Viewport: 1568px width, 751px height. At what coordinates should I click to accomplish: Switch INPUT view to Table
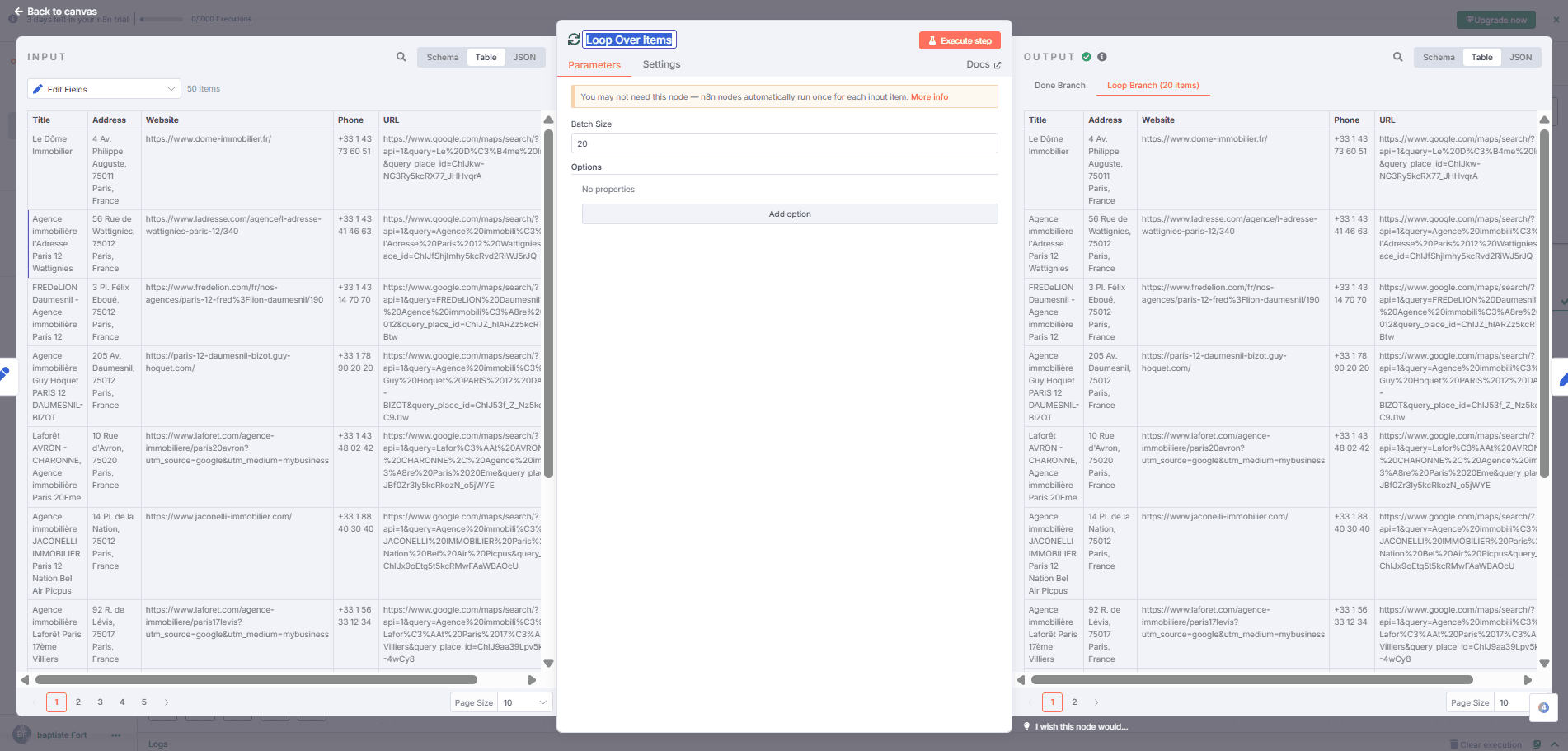point(486,57)
